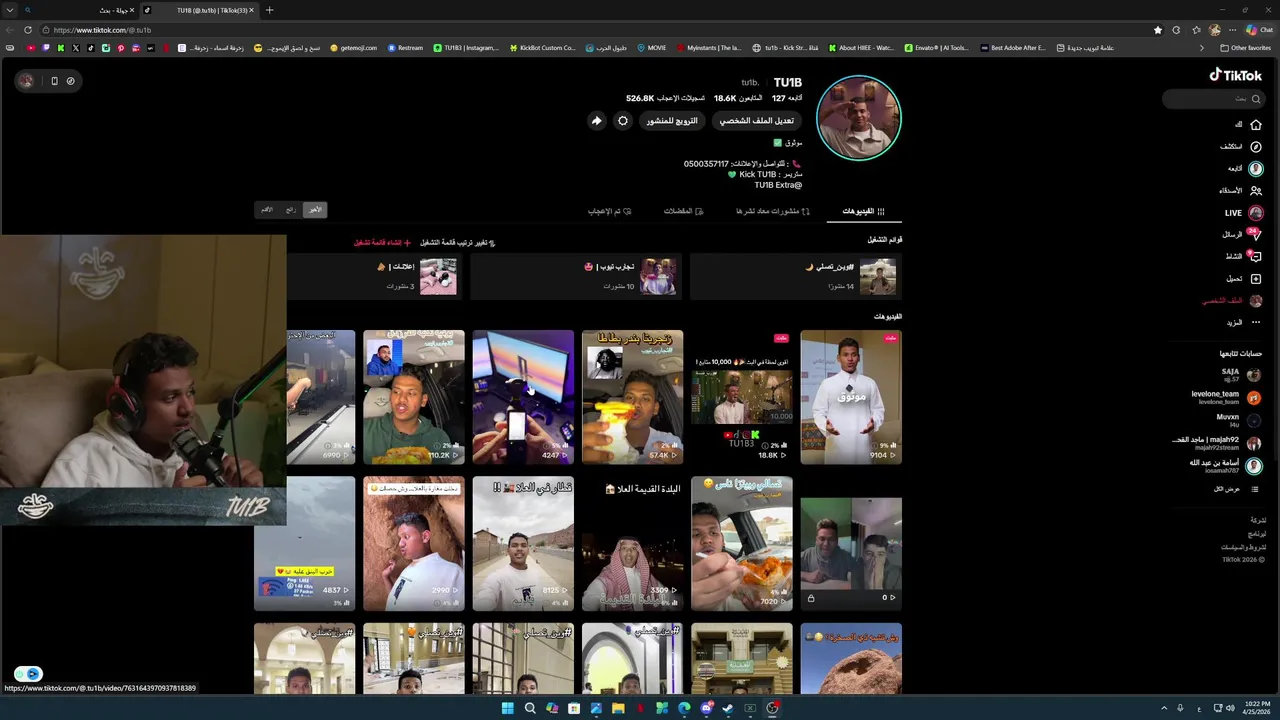1280x720 pixels.
Task: Click Create playlist link (إنشاء قائمة تشغيل)
Action: [382, 242]
